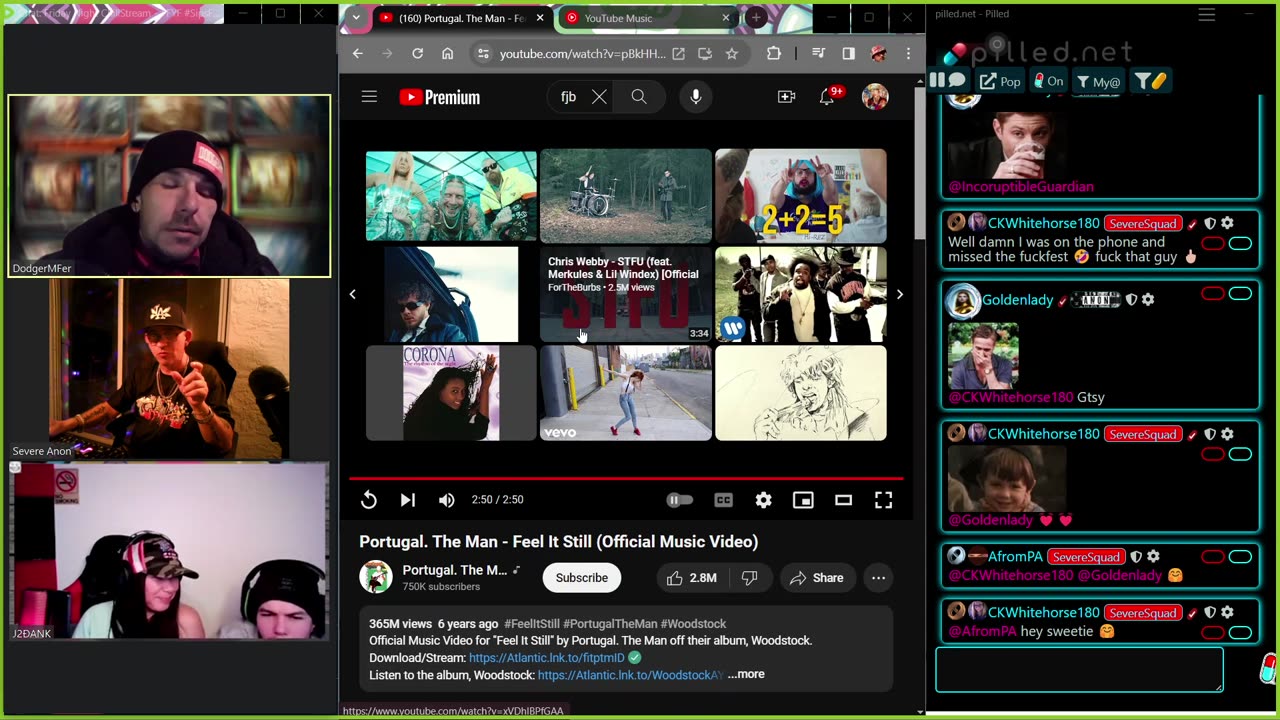The height and width of the screenshot is (720, 1280).
Task: Open the Corona album suggested video
Action: (451, 393)
